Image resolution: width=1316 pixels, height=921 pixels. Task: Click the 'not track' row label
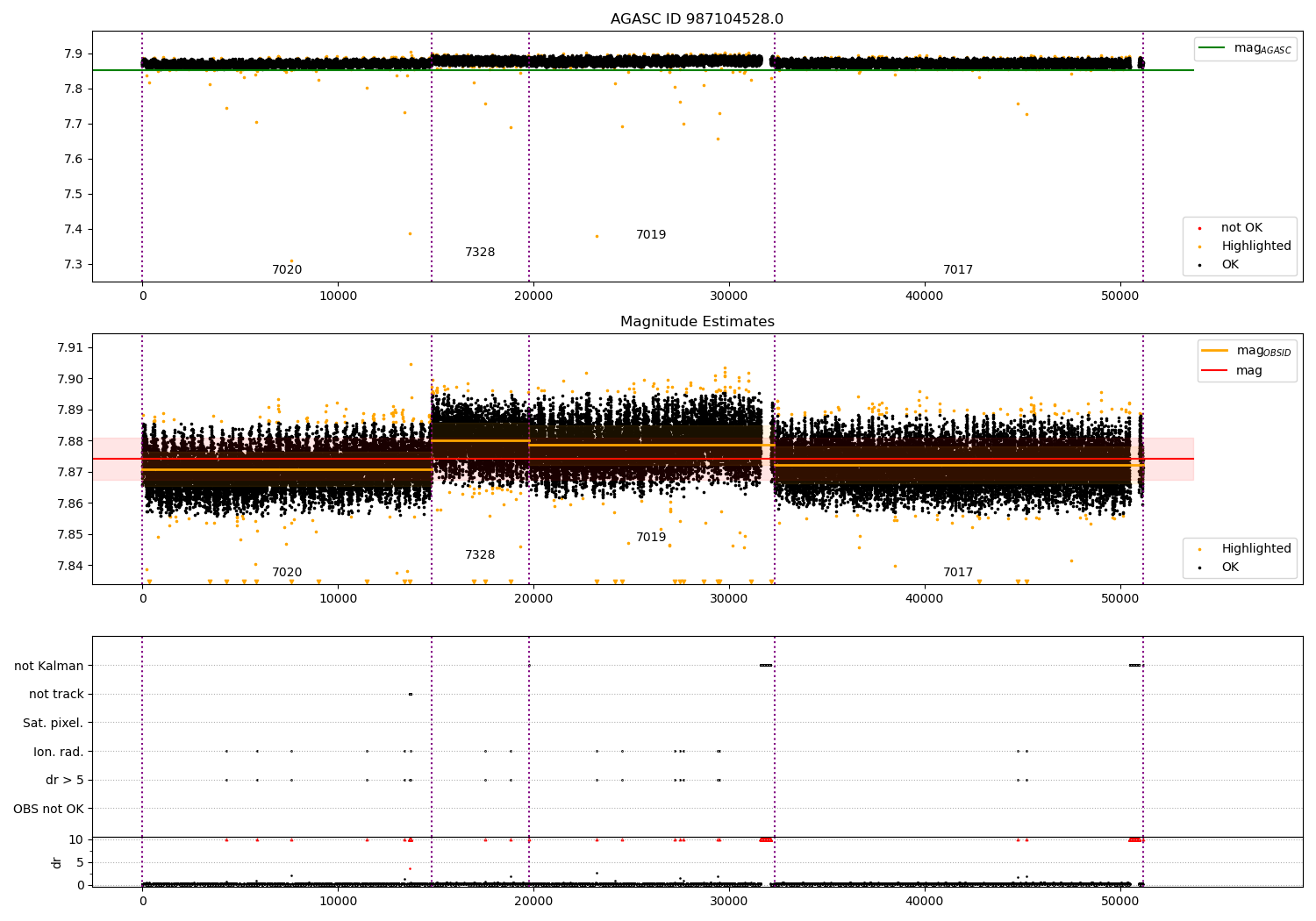[x=56, y=695]
